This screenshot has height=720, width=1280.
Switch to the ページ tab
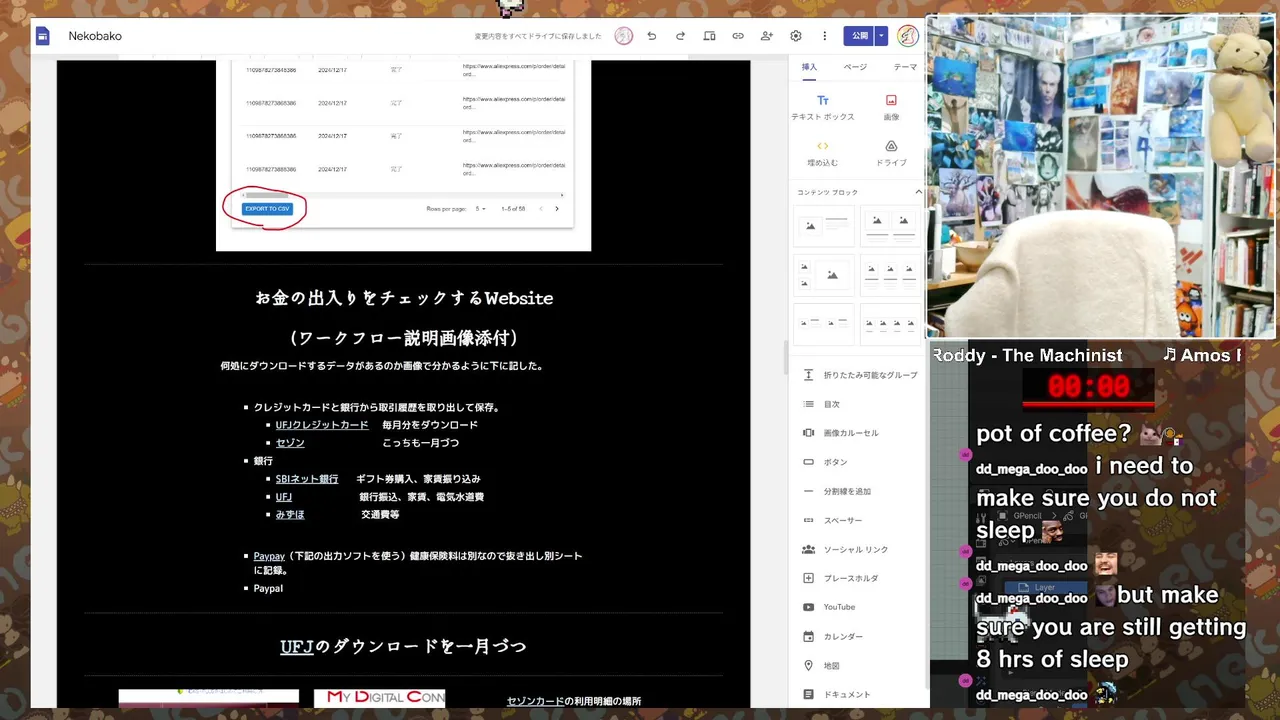[x=855, y=67]
